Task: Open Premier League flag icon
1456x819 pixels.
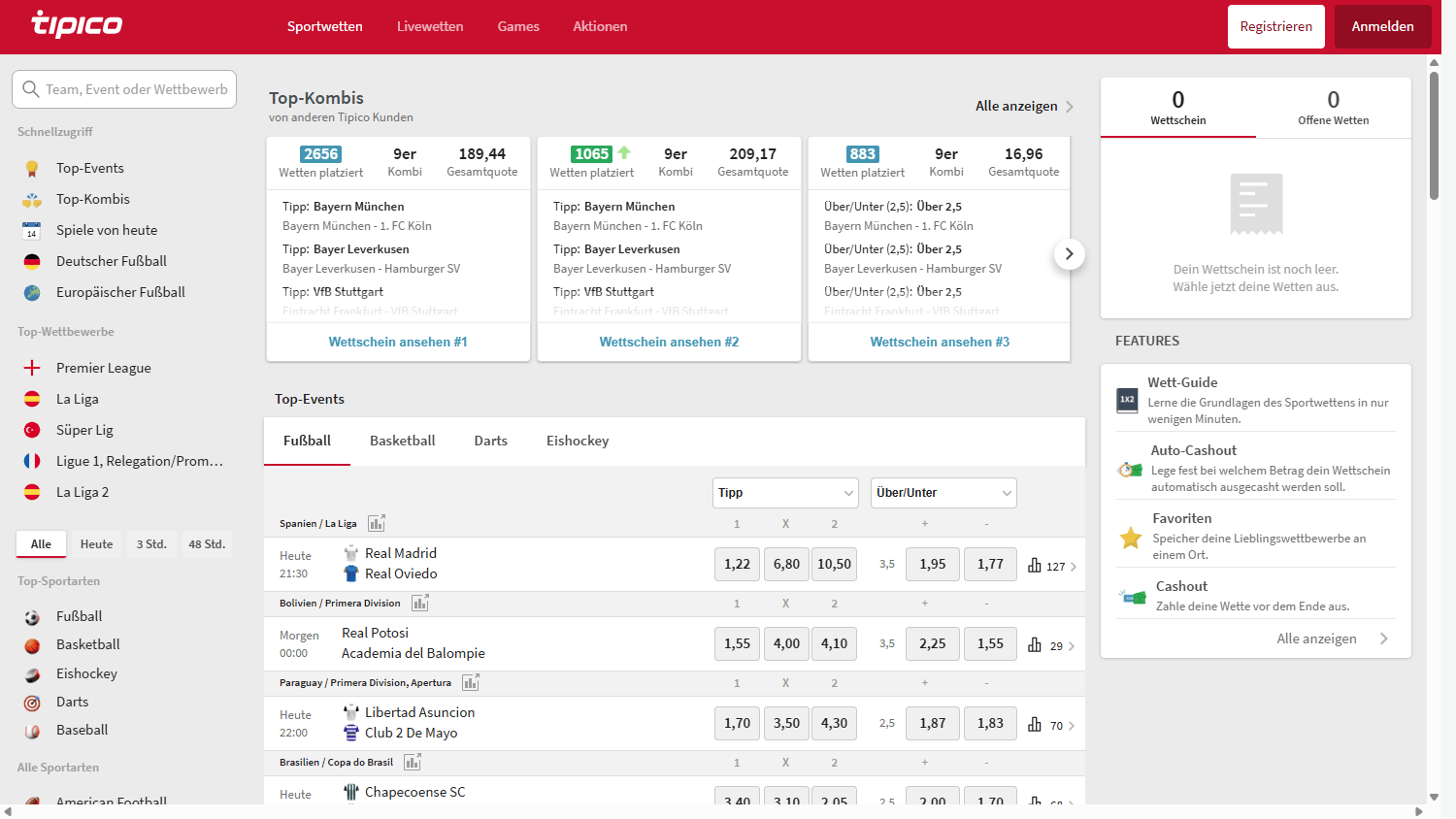Action: 32,368
